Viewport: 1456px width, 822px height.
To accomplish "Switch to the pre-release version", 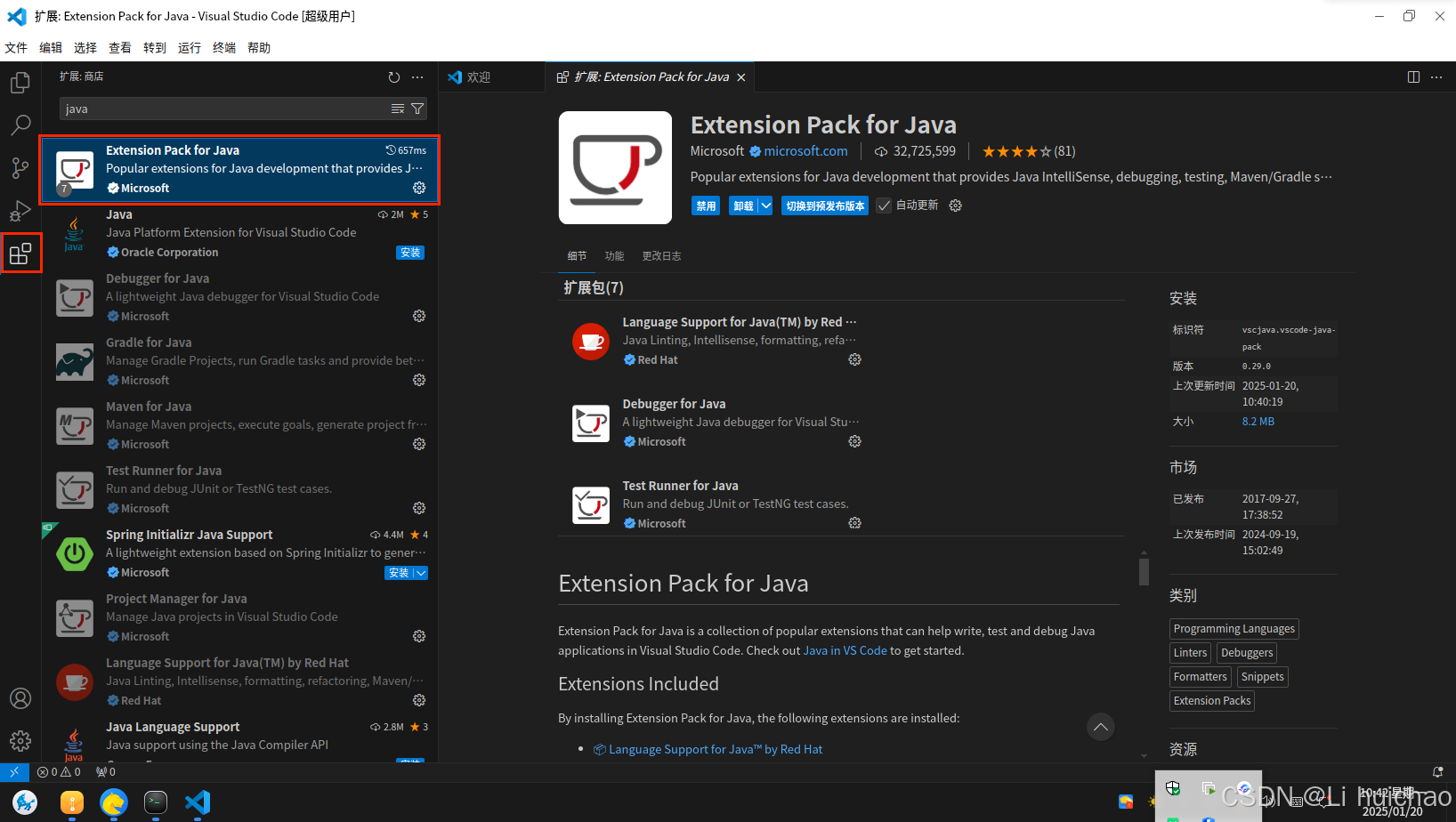I will pyautogui.click(x=825, y=205).
